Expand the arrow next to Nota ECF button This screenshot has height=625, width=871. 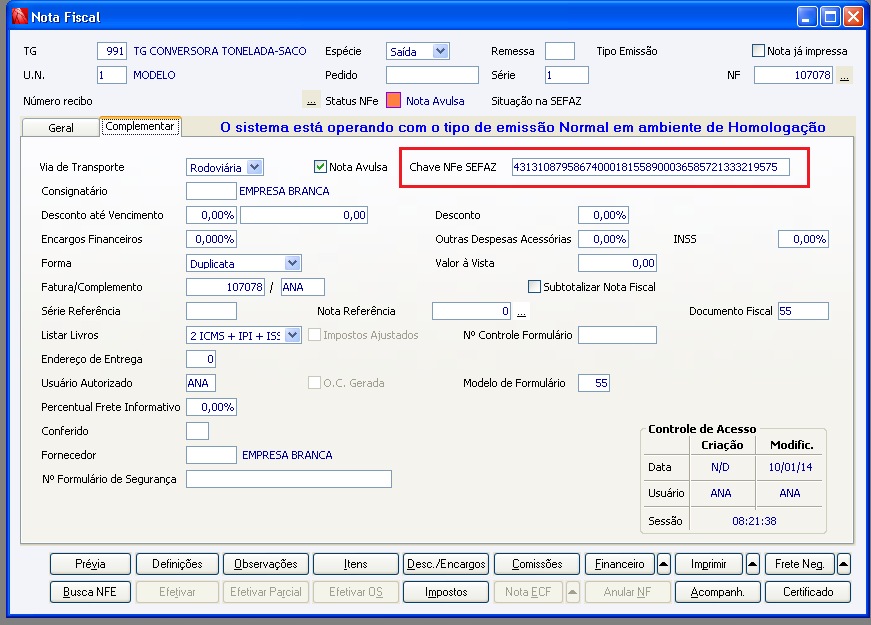573,592
